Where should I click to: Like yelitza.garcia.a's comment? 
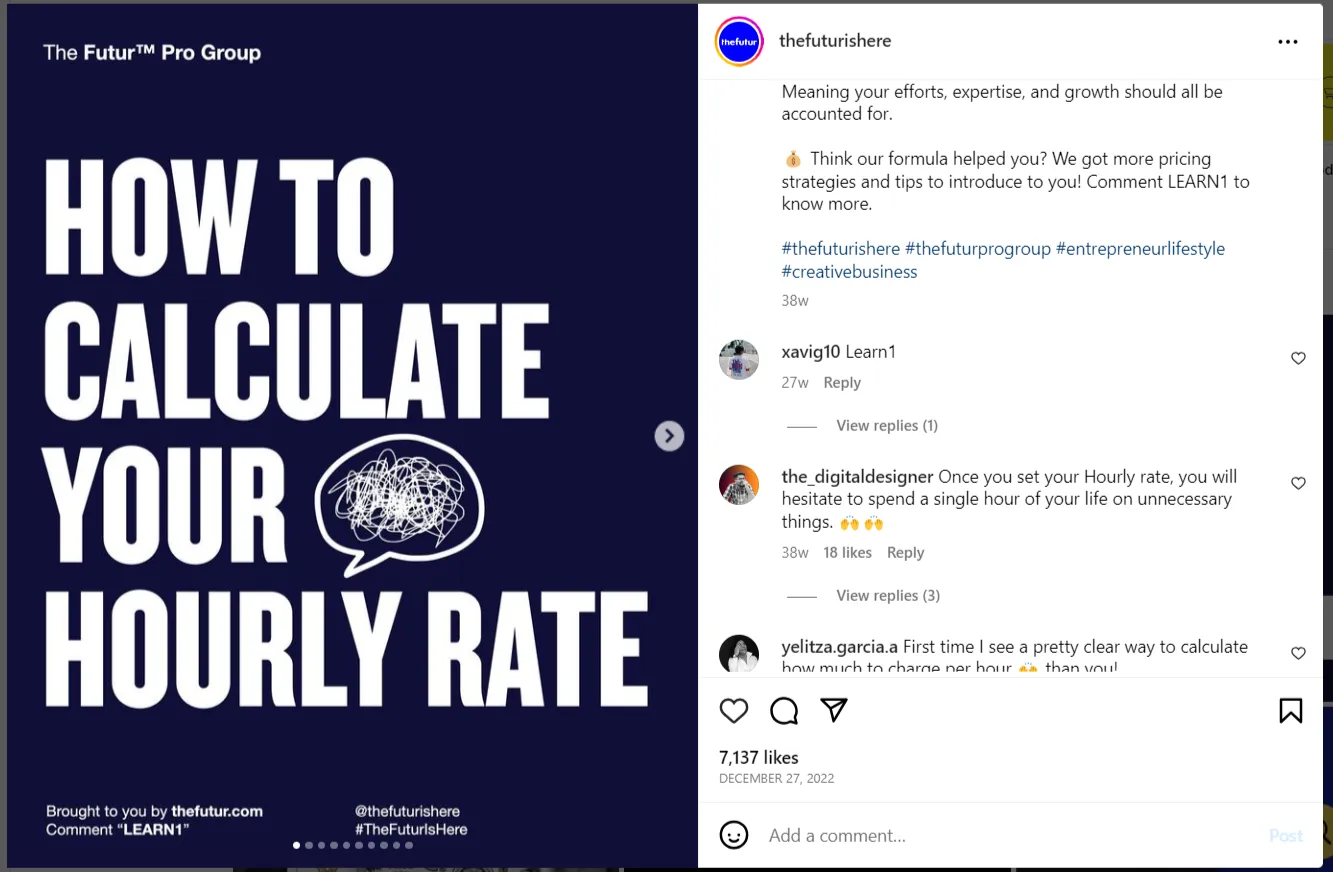pyautogui.click(x=1298, y=653)
